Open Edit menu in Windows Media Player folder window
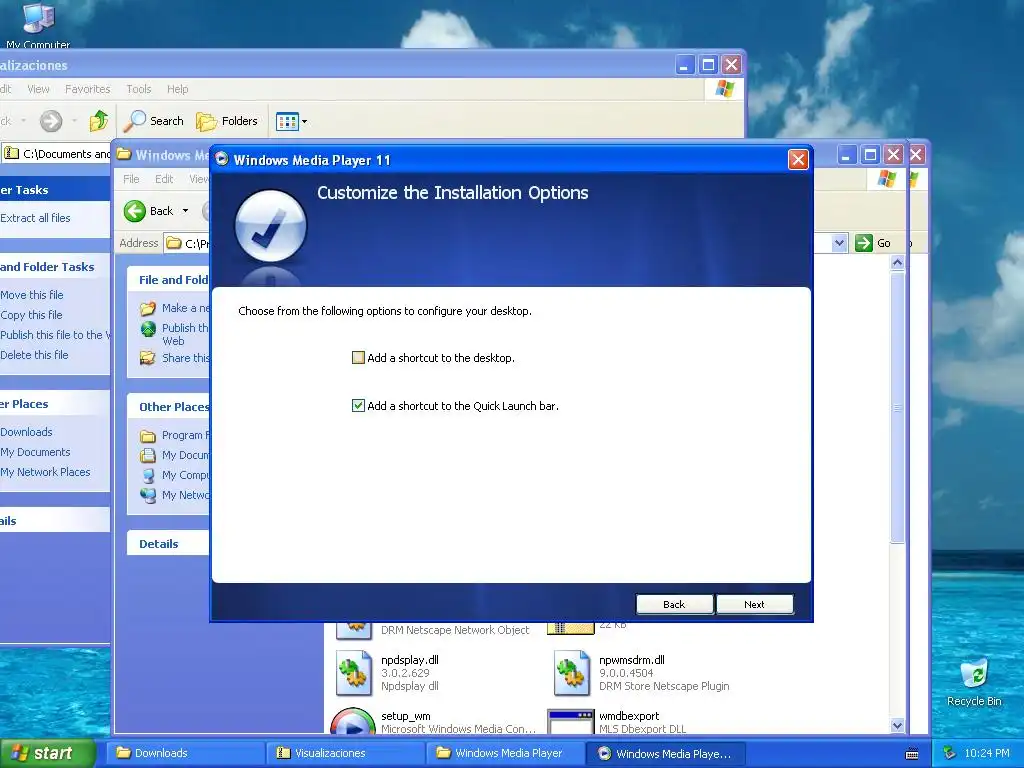The width and height of the screenshot is (1024, 768). pos(164,179)
